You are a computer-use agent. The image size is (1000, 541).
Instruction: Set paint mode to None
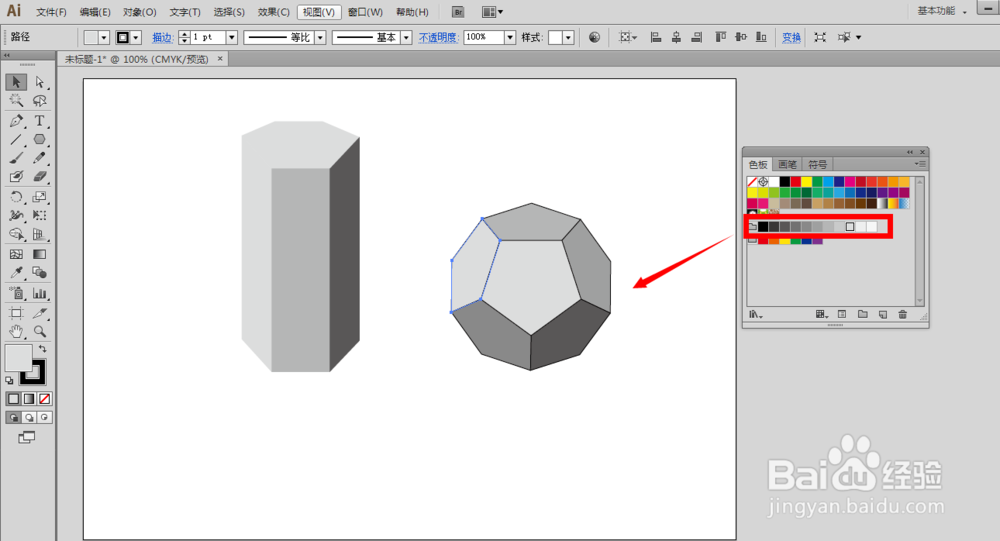tap(44, 399)
